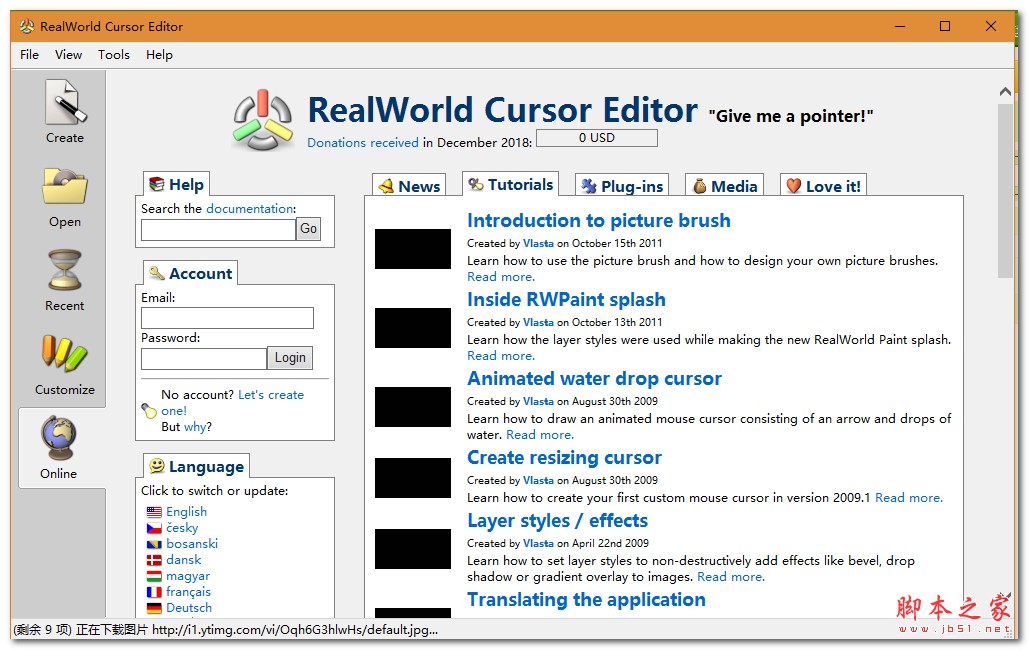Select the Online globe icon

click(59, 440)
